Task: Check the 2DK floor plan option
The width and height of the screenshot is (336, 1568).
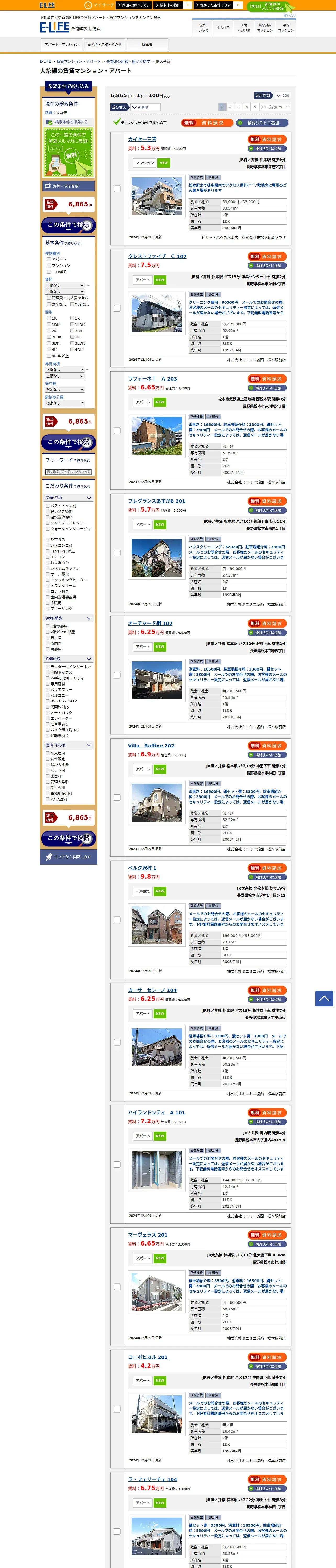Action: (72, 331)
